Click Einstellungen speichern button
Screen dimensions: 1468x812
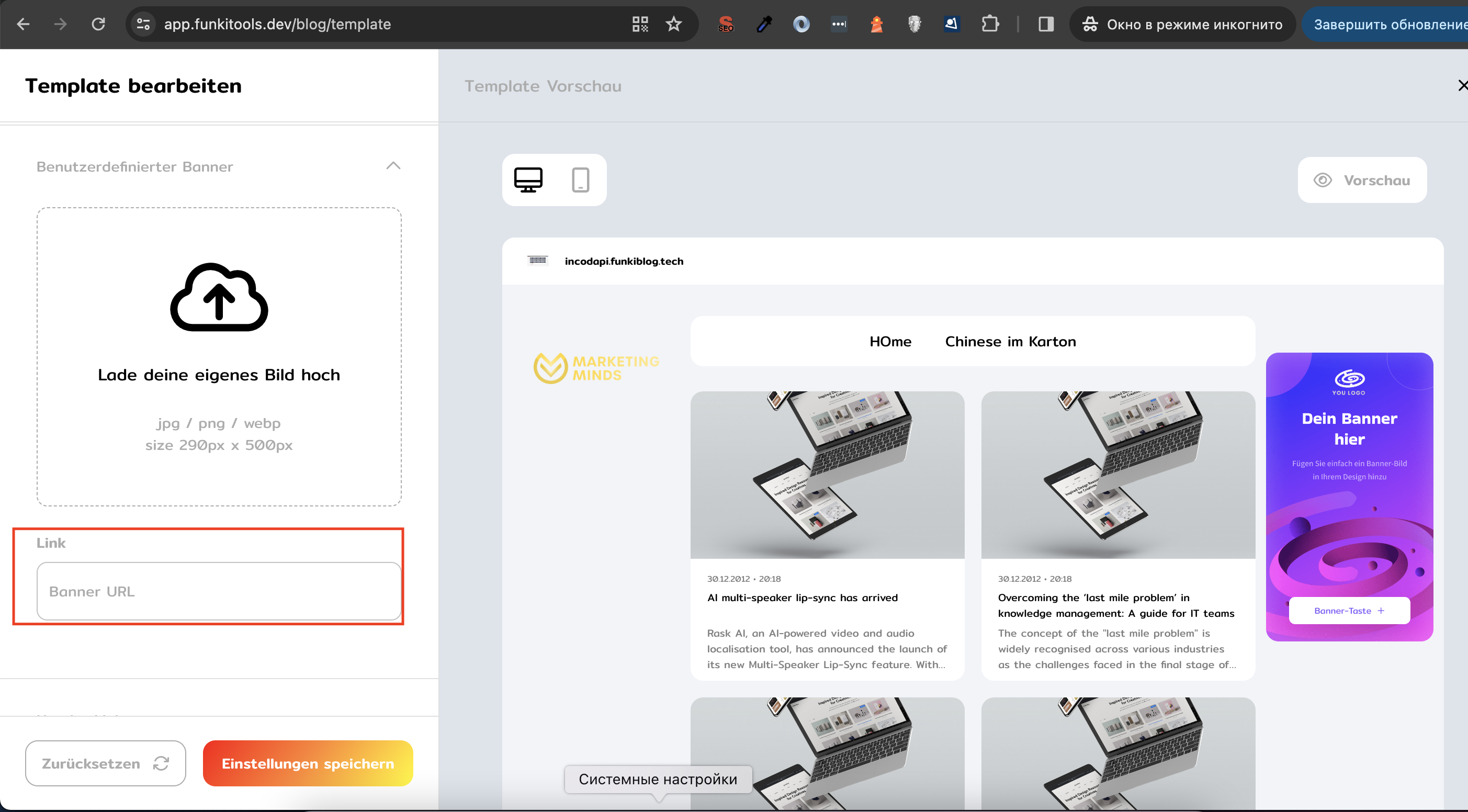[x=308, y=763]
